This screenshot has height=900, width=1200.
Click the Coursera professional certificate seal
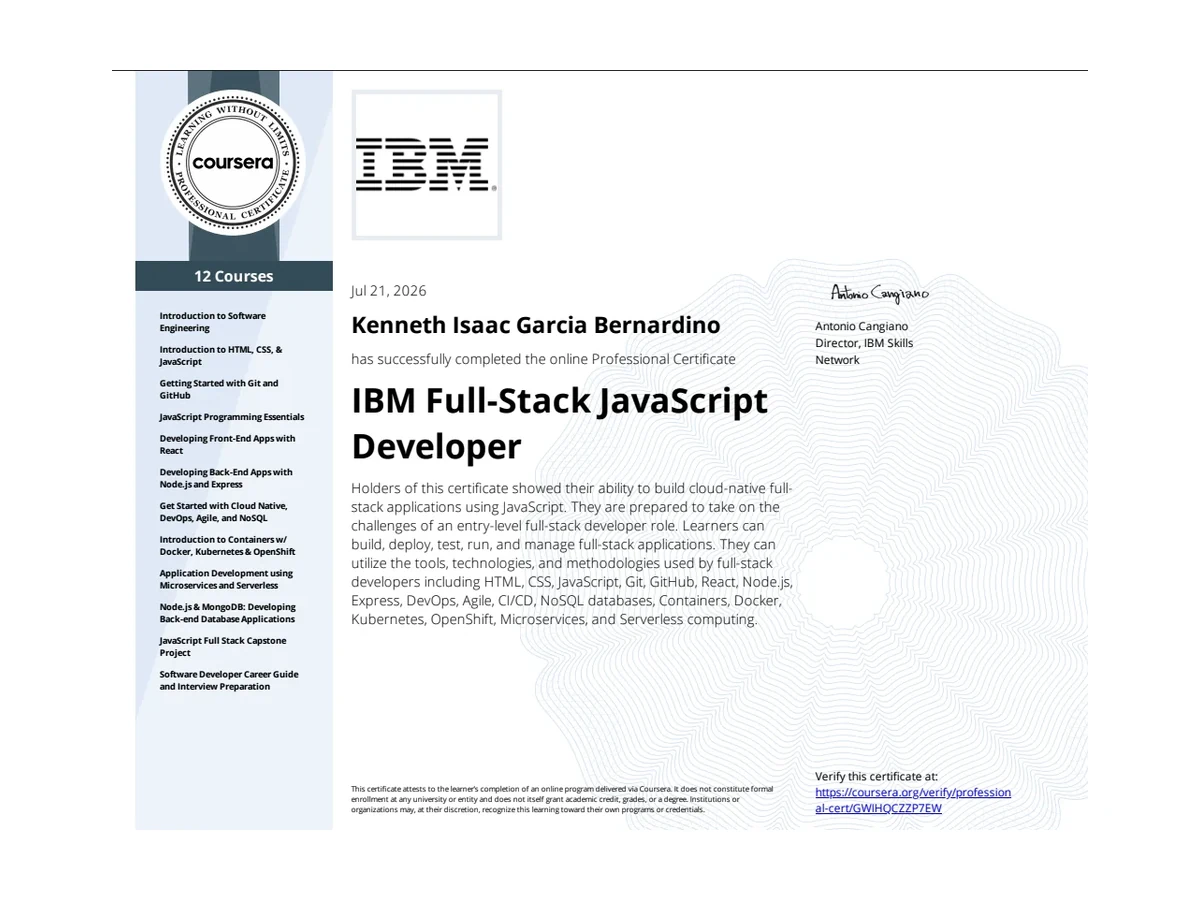point(232,163)
